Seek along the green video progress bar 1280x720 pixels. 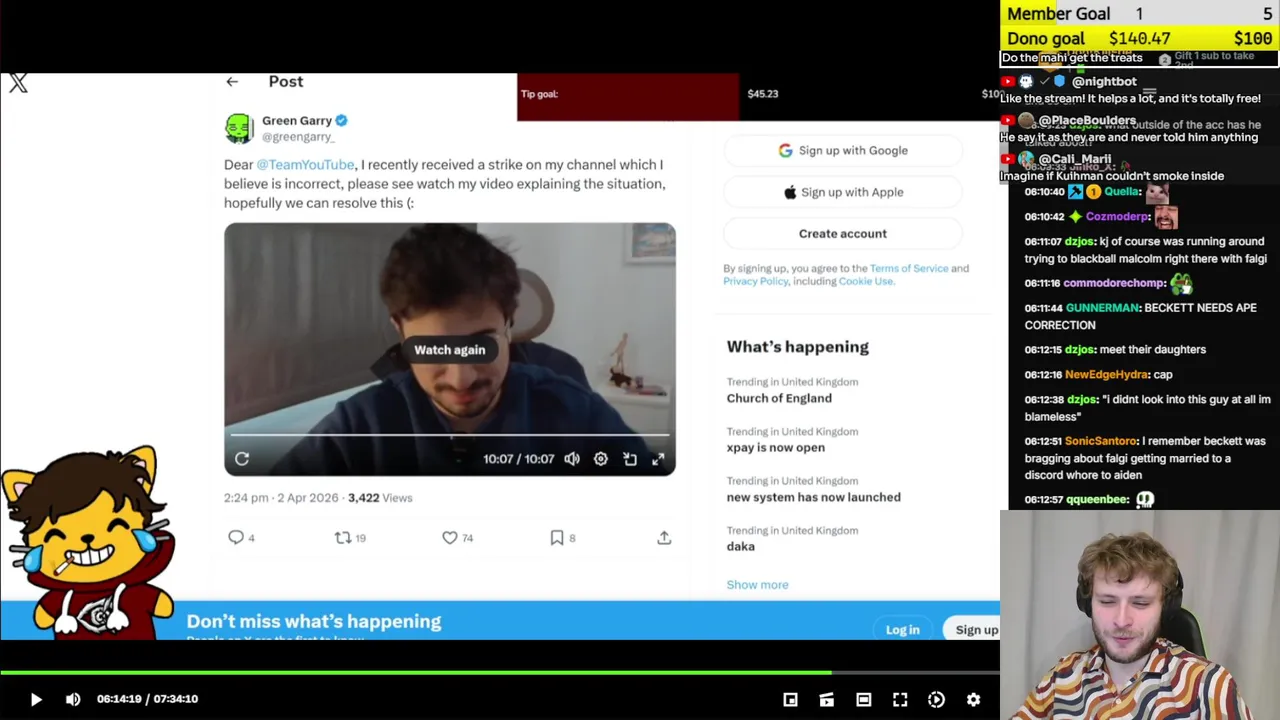(x=500, y=672)
